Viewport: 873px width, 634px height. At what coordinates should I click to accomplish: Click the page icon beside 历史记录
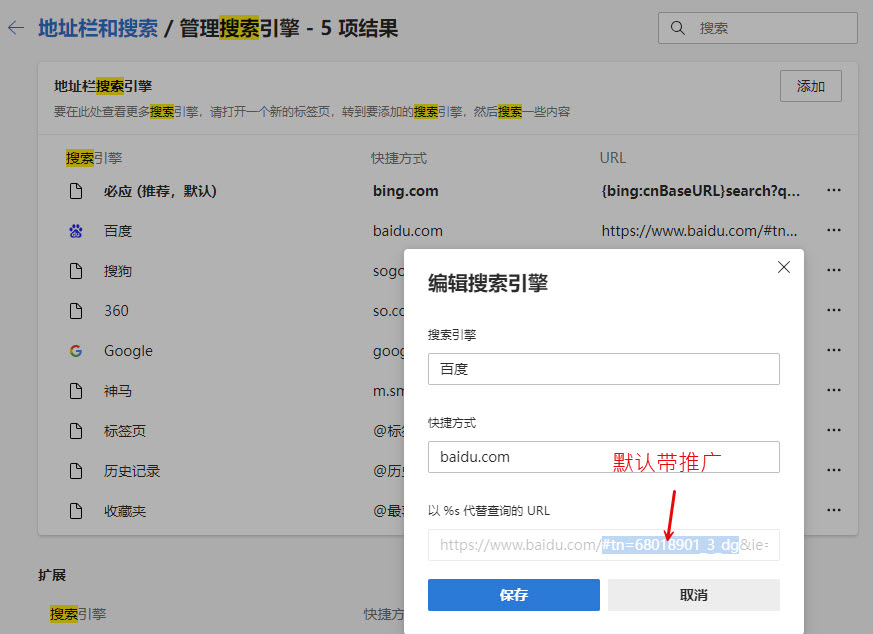point(76,471)
